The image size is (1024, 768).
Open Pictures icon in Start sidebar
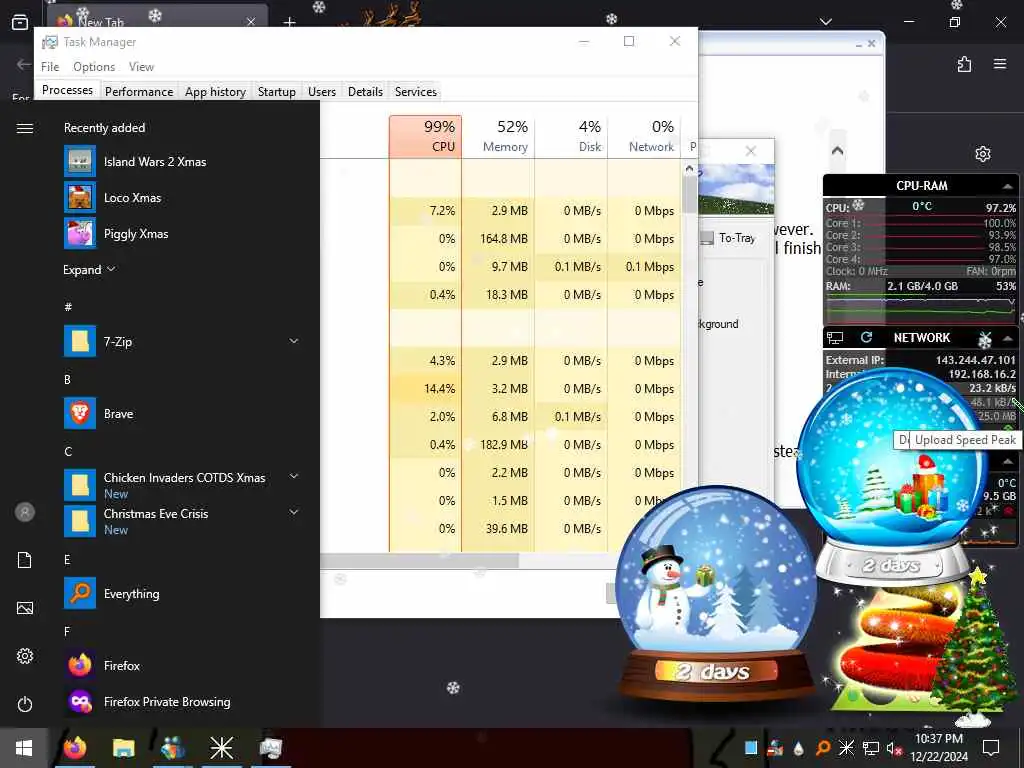25,608
